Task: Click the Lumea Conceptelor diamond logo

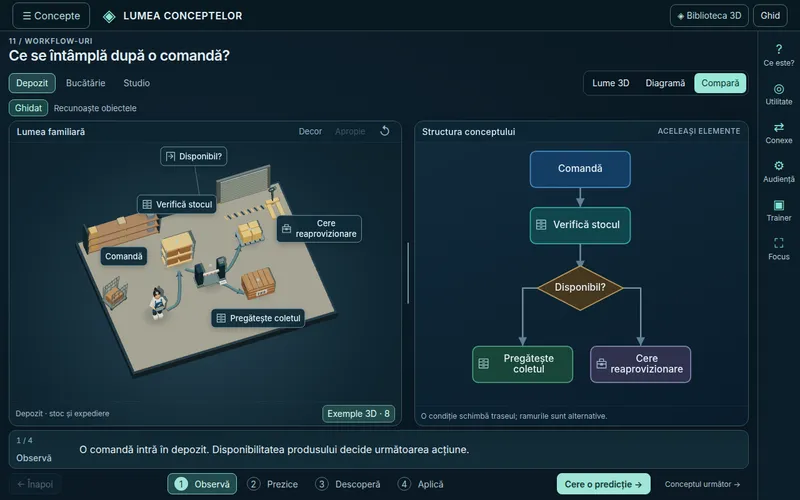Action: pyautogui.click(x=109, y=16)
